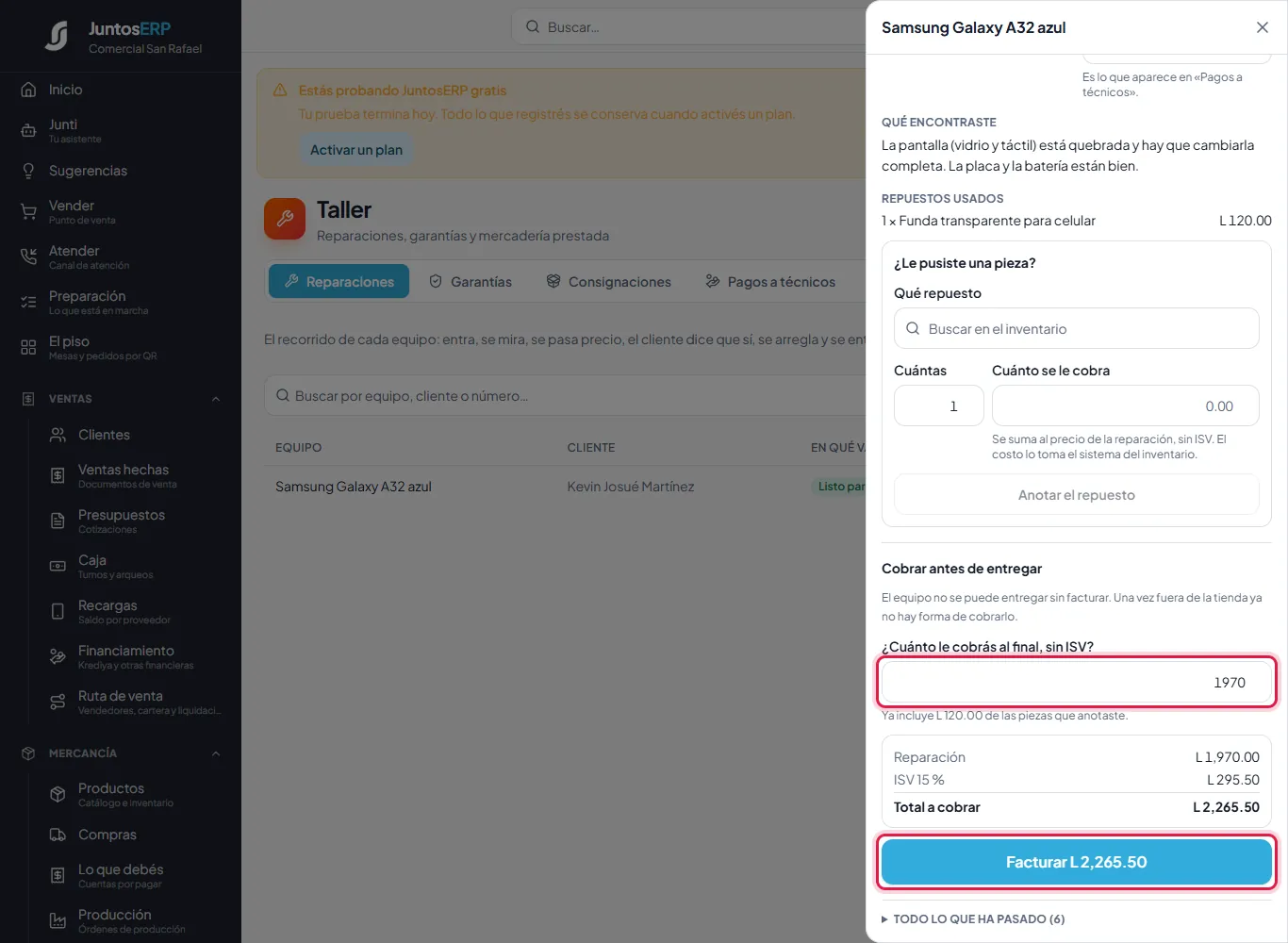Open Vender shopping cart icon
This screenshot has width=1288, height=943.
click(28, 212)
